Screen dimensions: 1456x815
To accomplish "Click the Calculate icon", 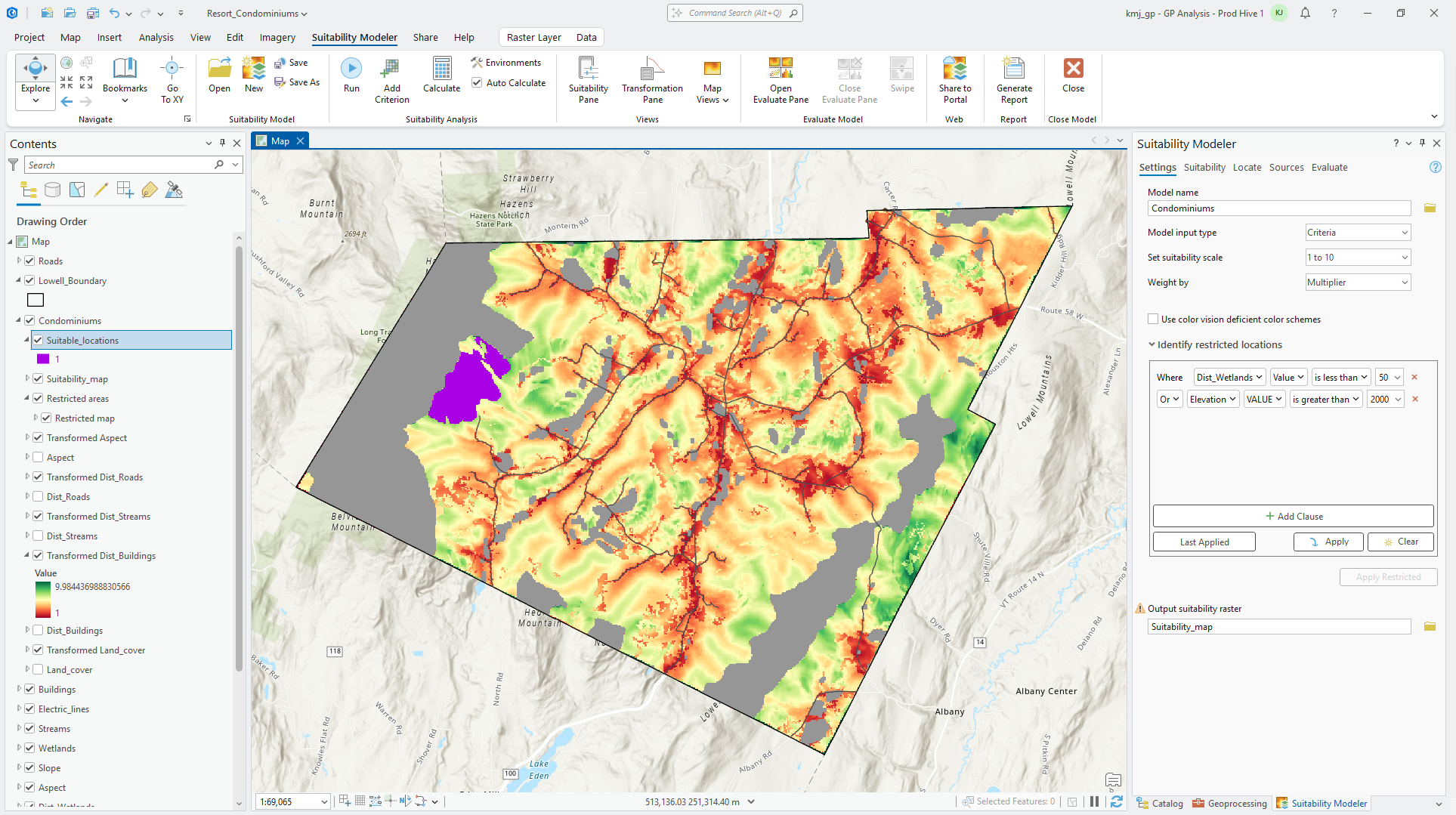I will click(x=441, y=76).
